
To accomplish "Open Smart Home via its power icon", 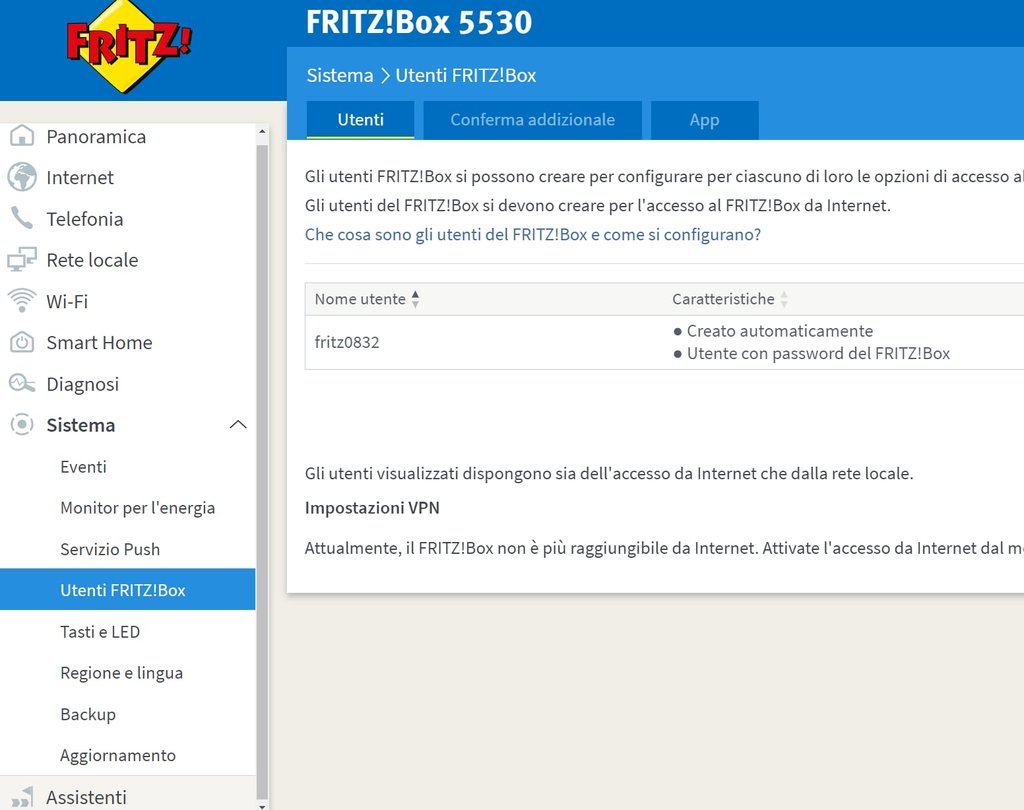I will pyautogui.click(x=22, y=342).
